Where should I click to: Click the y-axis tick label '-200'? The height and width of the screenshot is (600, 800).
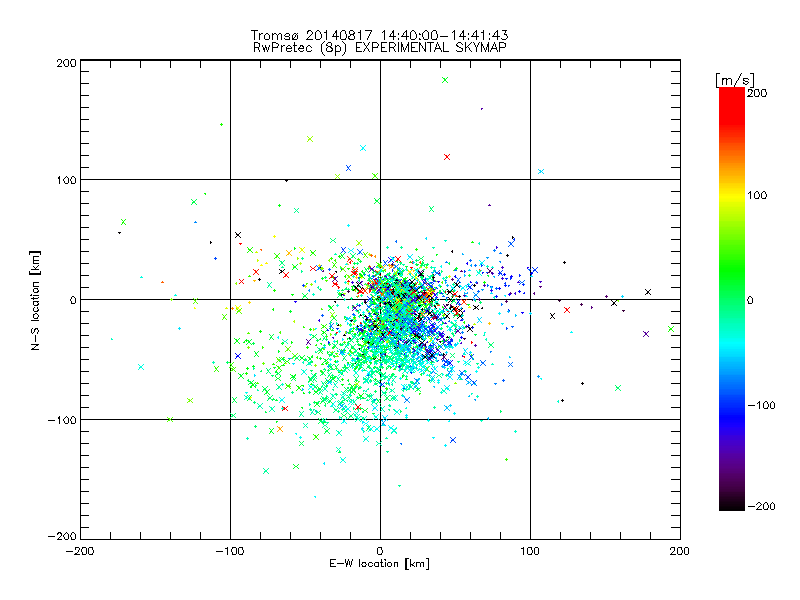[x=62, y=536]
